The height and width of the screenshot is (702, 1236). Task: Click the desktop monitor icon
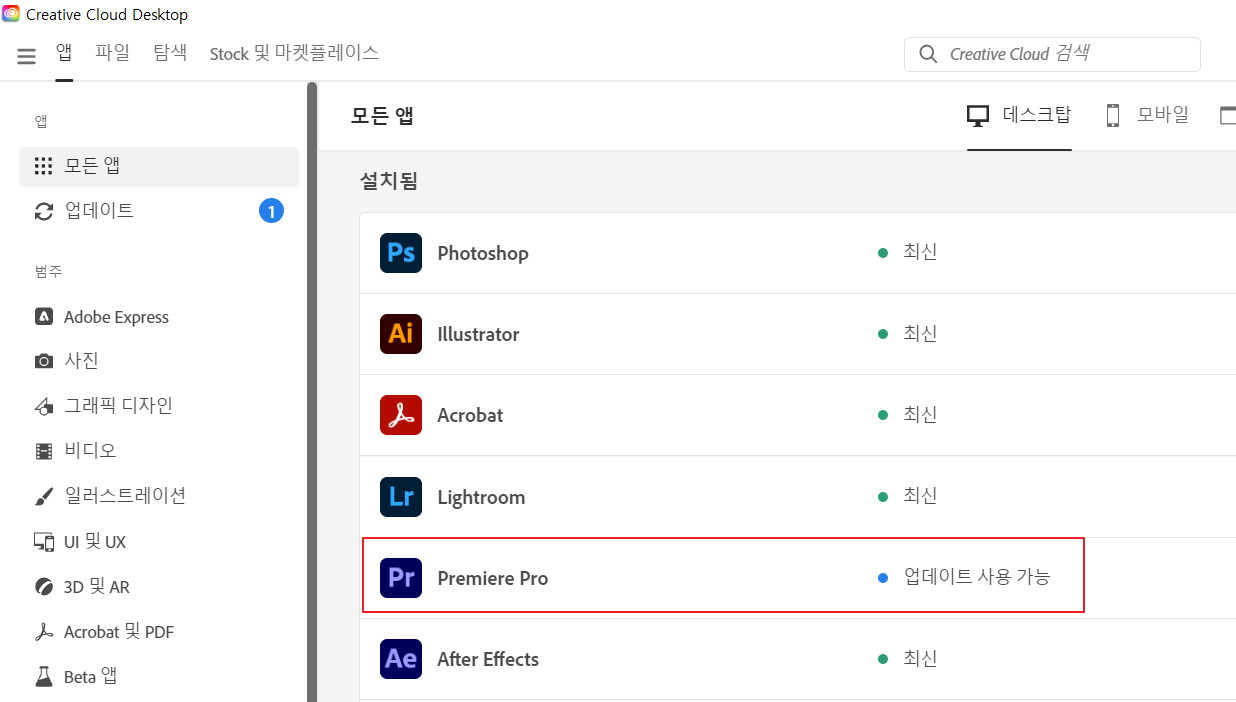coord(978,115)
